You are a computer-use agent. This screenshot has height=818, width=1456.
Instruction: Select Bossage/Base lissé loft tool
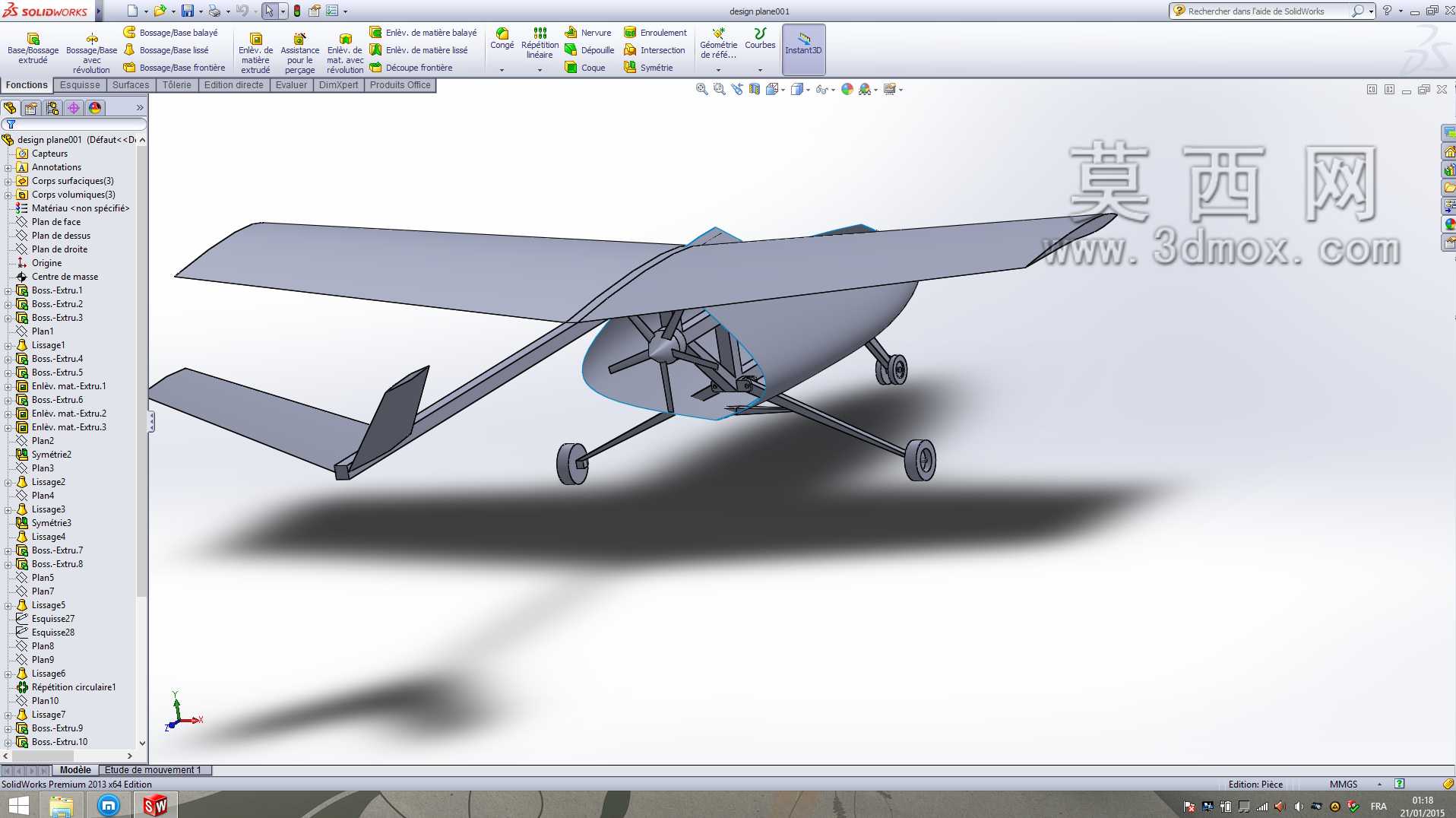point(166,50)
